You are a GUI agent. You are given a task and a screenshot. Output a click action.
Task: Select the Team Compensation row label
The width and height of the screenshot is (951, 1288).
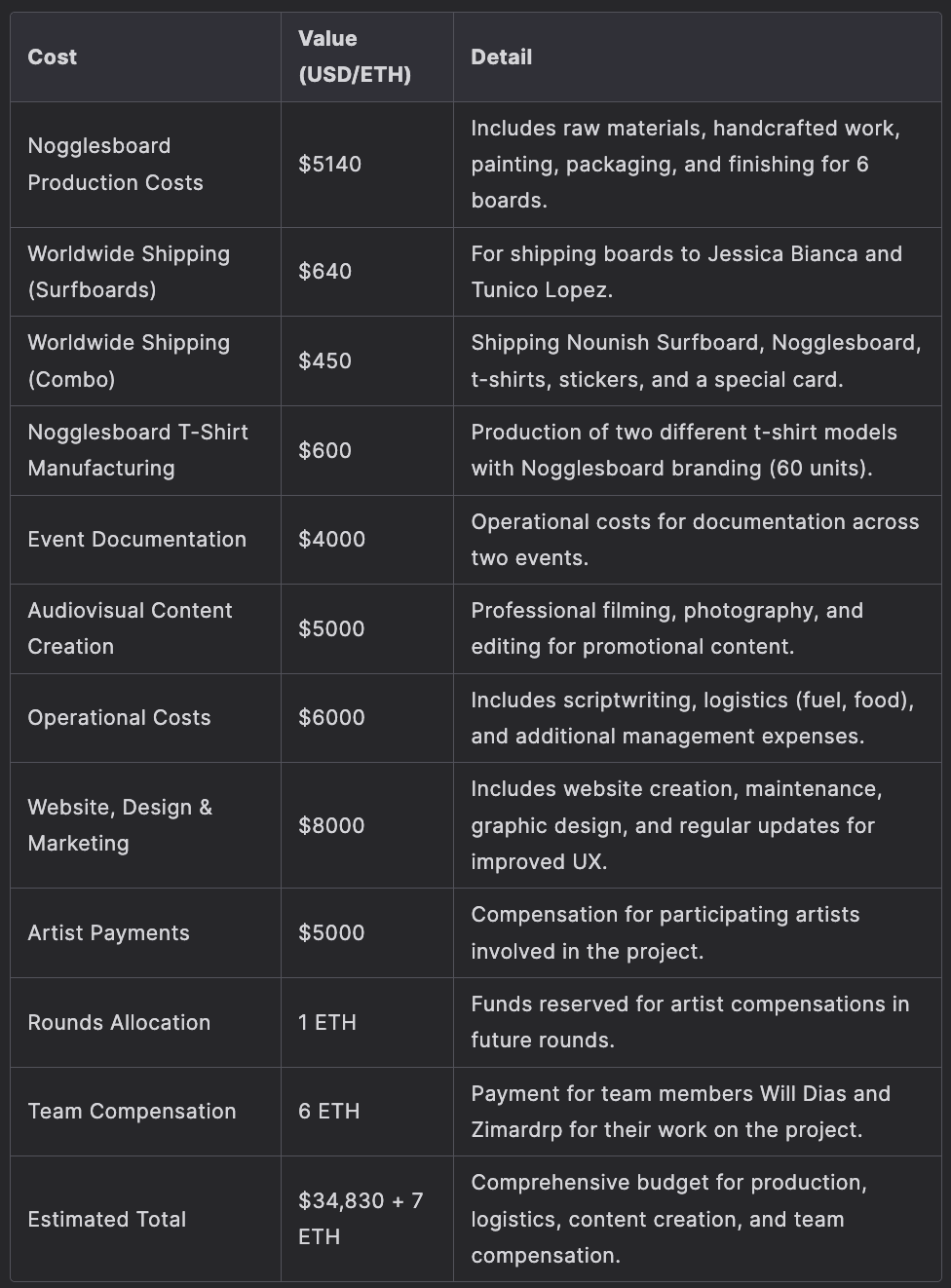(132, 1112)
